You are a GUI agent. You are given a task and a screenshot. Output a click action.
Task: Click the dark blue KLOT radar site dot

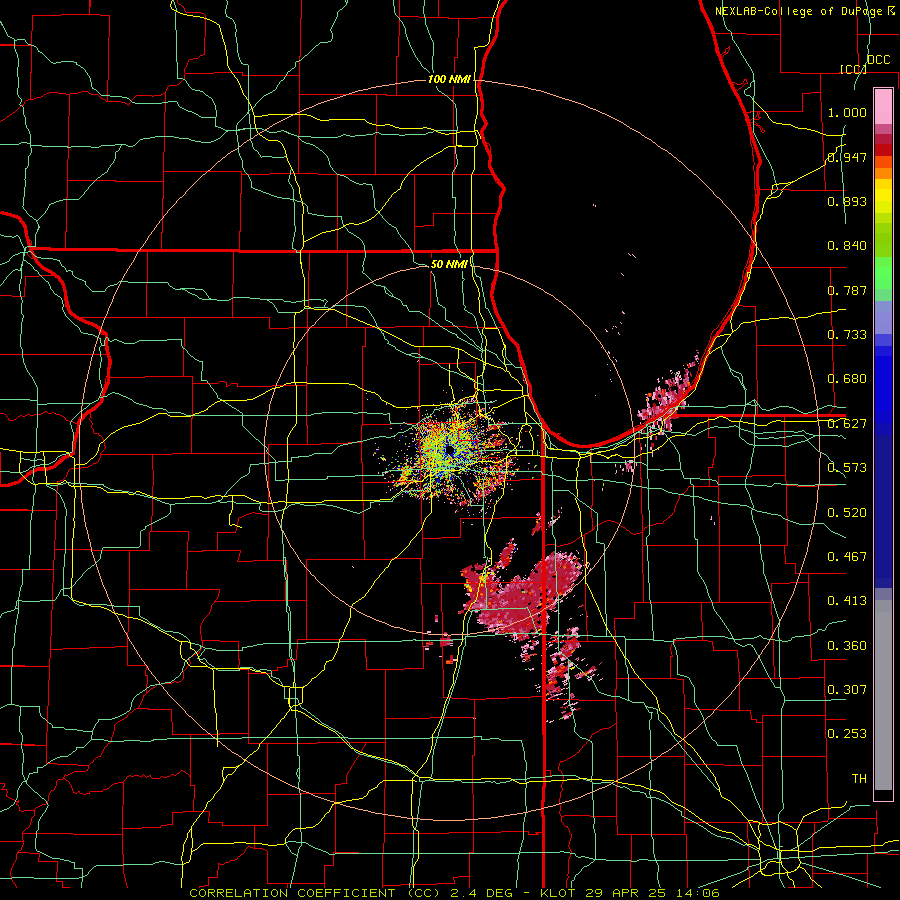[451, 451]
